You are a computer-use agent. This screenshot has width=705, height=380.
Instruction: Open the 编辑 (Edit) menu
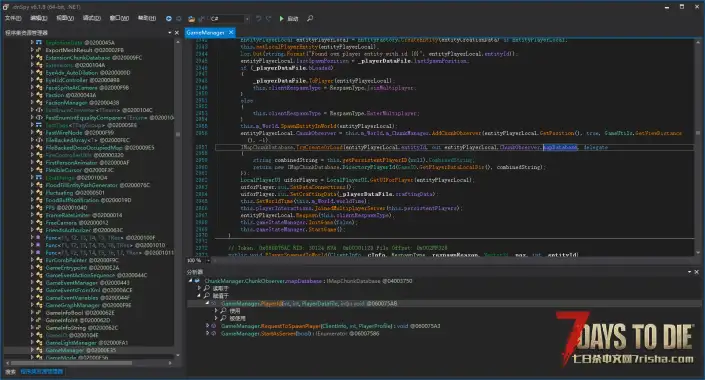pyautogui.click(x=39, y=18)
